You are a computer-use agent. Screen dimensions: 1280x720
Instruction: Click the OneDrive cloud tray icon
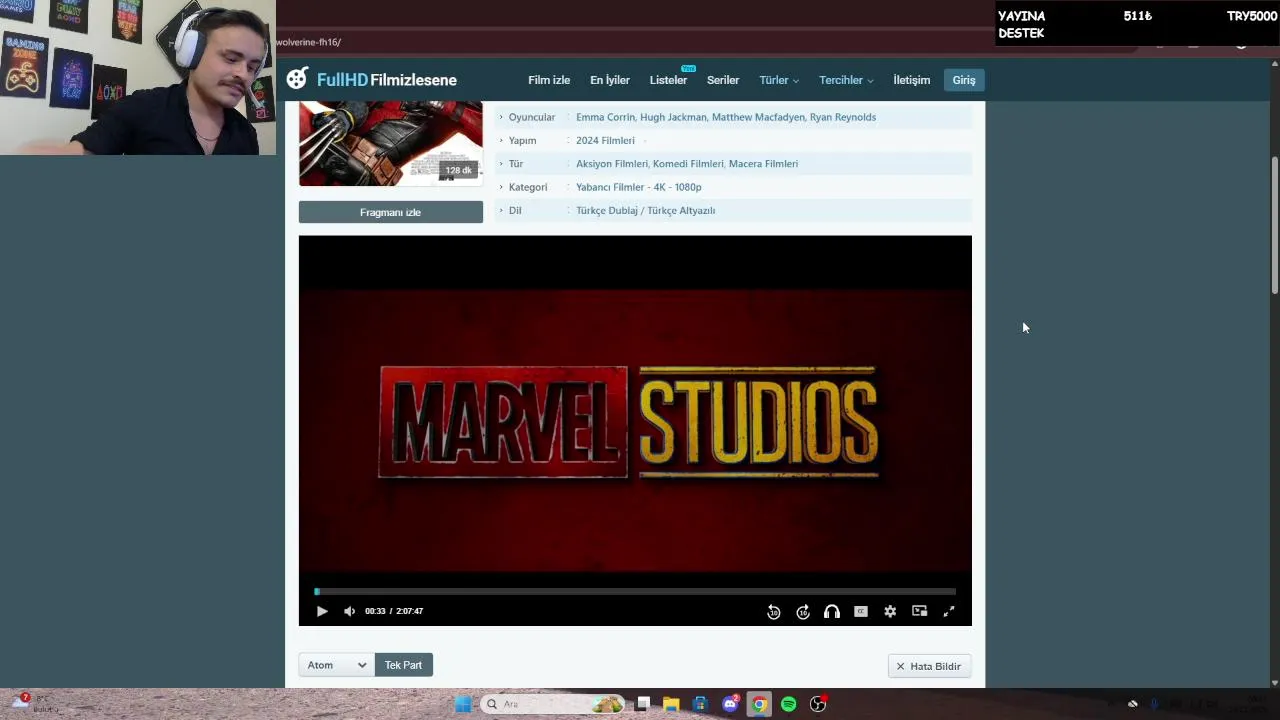click(1133, 704)
